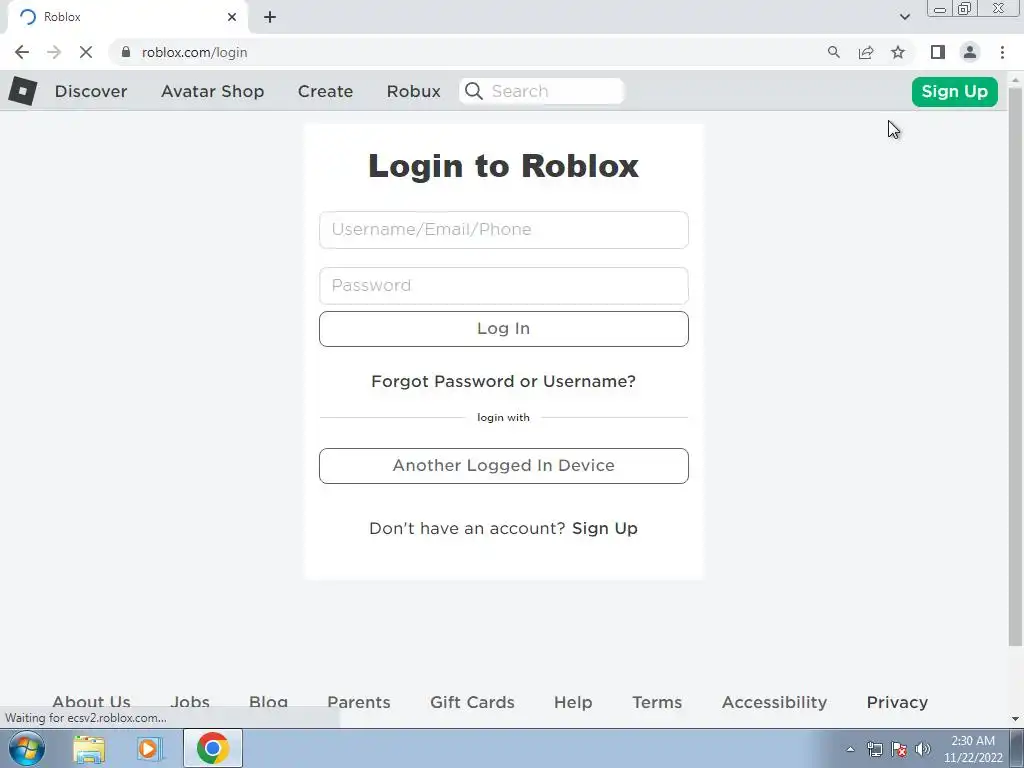This screenshot has width=1024, height=768.
Task: Click the Roblox logo icon
Action: click(x=23, y=91)
